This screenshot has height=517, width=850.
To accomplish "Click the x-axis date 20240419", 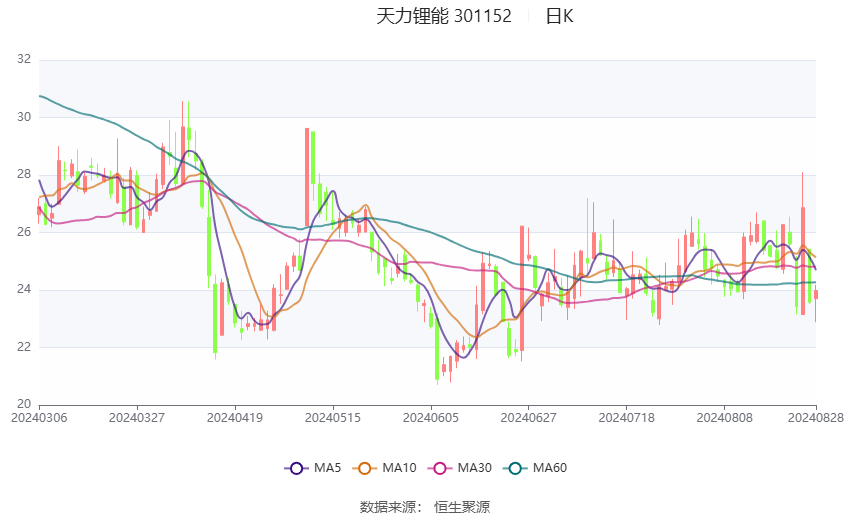I will point(235,418).
